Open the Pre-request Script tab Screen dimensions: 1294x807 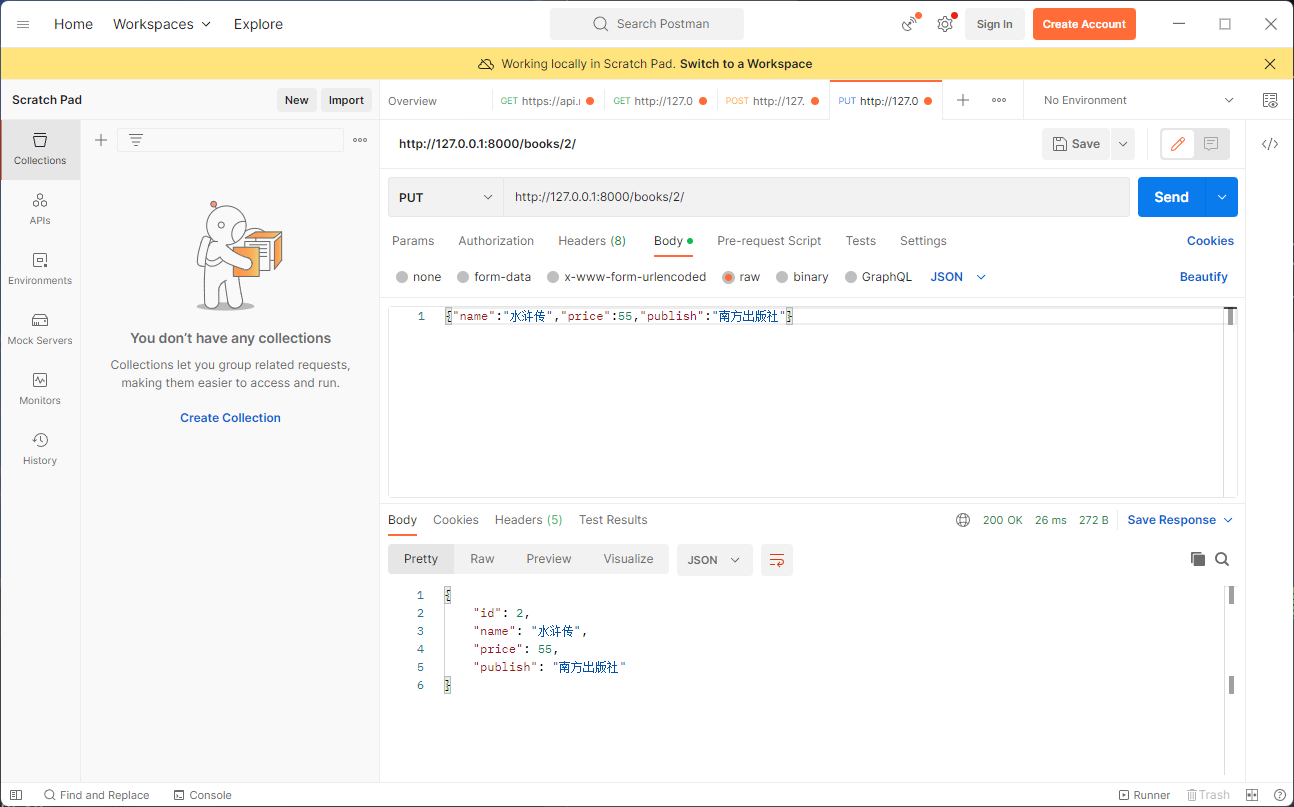769,241
